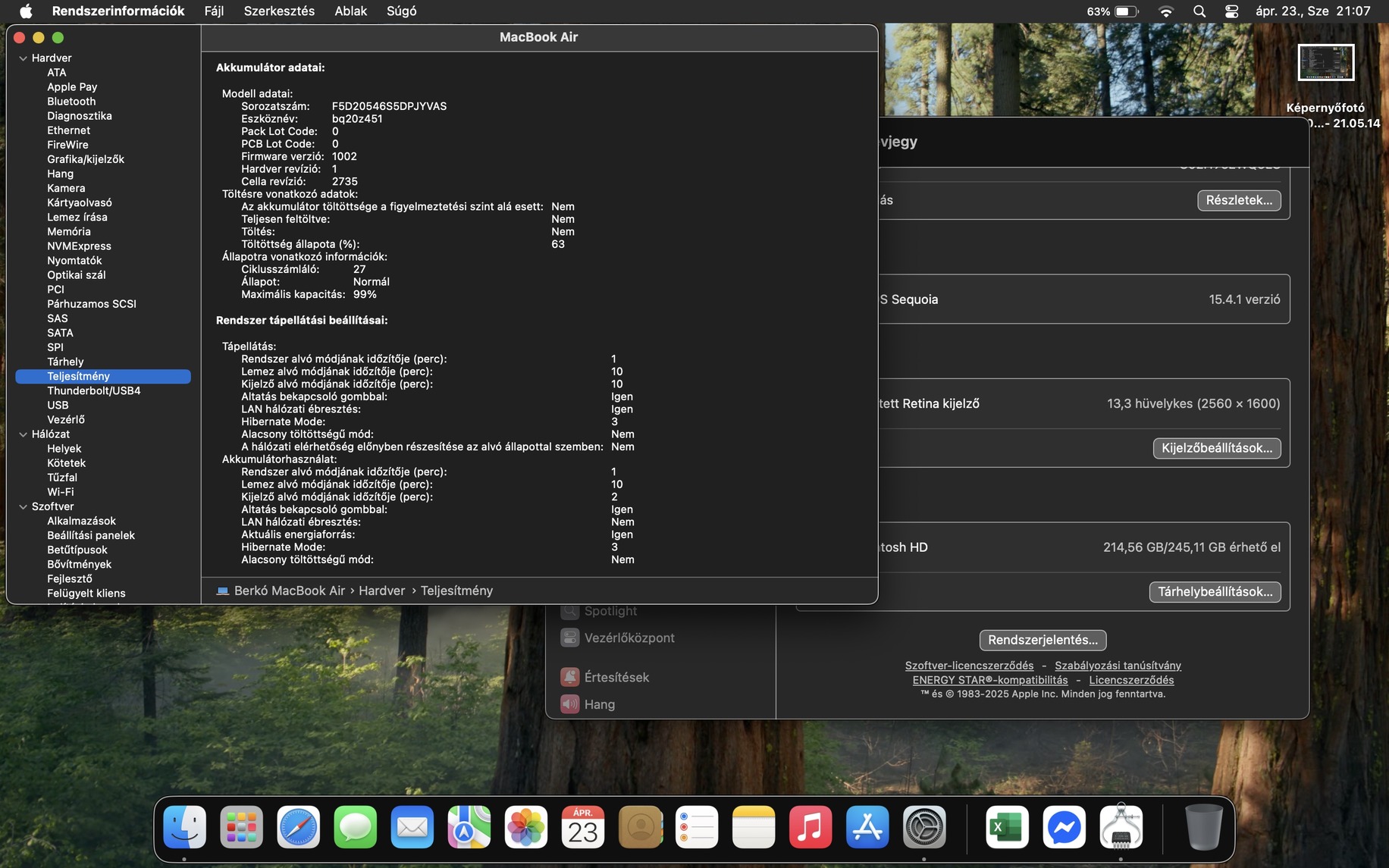Open the Trash in the Dock
This screenshot has height=868, width=1389.
coord(1203,826)
